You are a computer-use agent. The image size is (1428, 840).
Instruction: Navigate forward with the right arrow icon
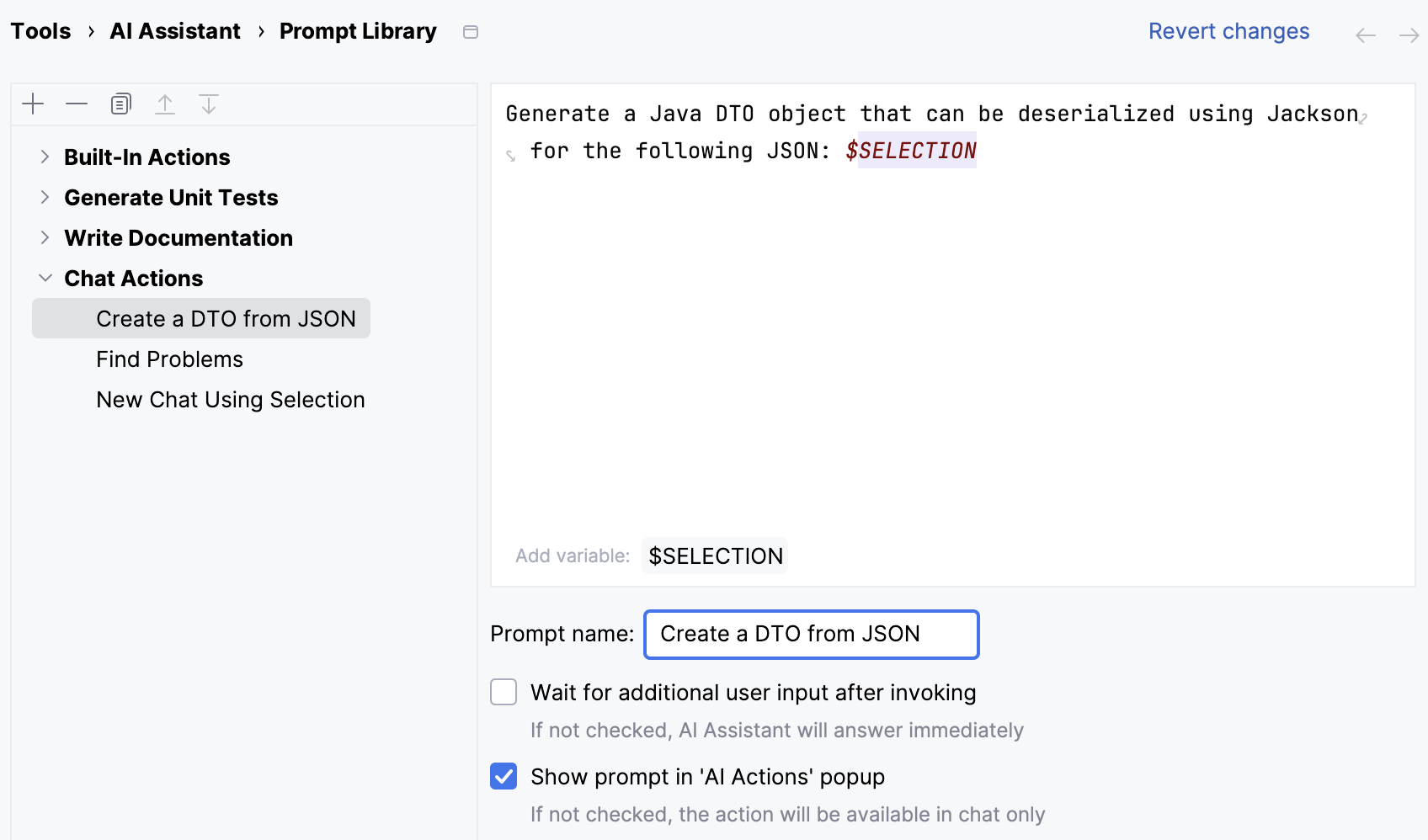coord(1409,35)
